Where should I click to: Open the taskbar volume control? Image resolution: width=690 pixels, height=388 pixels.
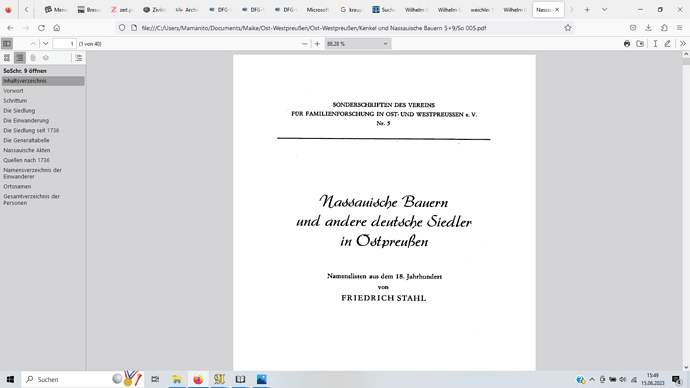click(623, 379)
